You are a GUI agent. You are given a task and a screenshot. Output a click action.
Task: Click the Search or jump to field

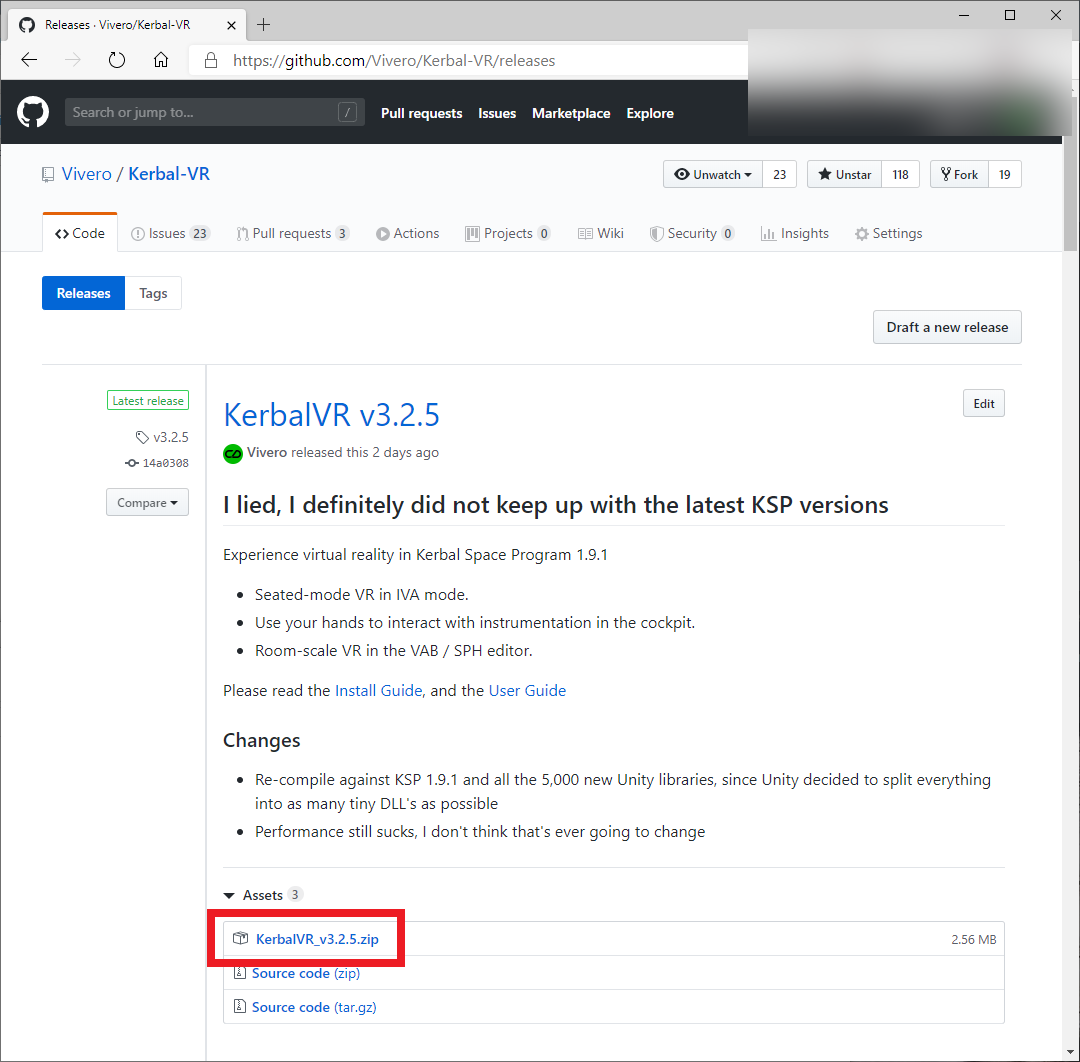pos(200,112)
